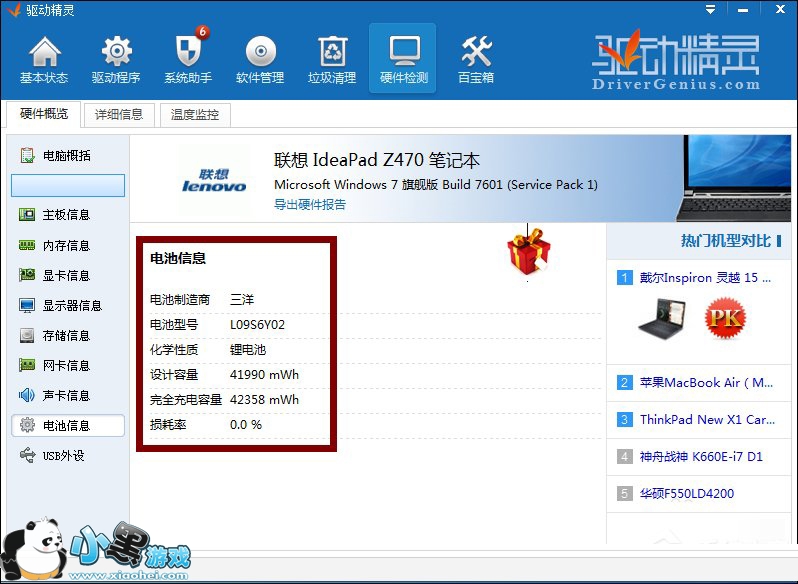Click the Windows 7 旗舰版 build text
The image size is (798, 584).
coord(436,185)
